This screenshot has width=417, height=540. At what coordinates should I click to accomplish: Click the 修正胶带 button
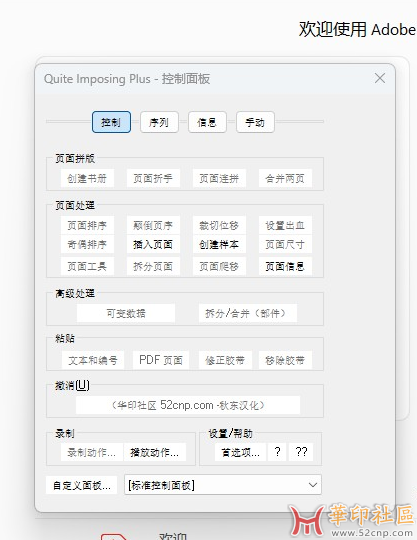225,360
